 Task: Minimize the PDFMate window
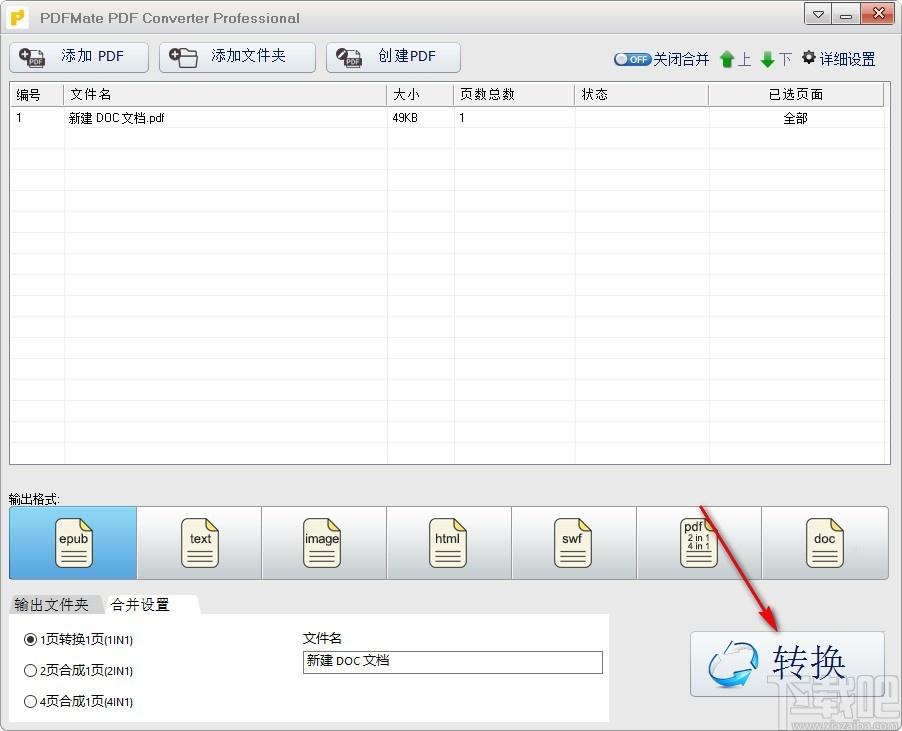click(846, 14)
